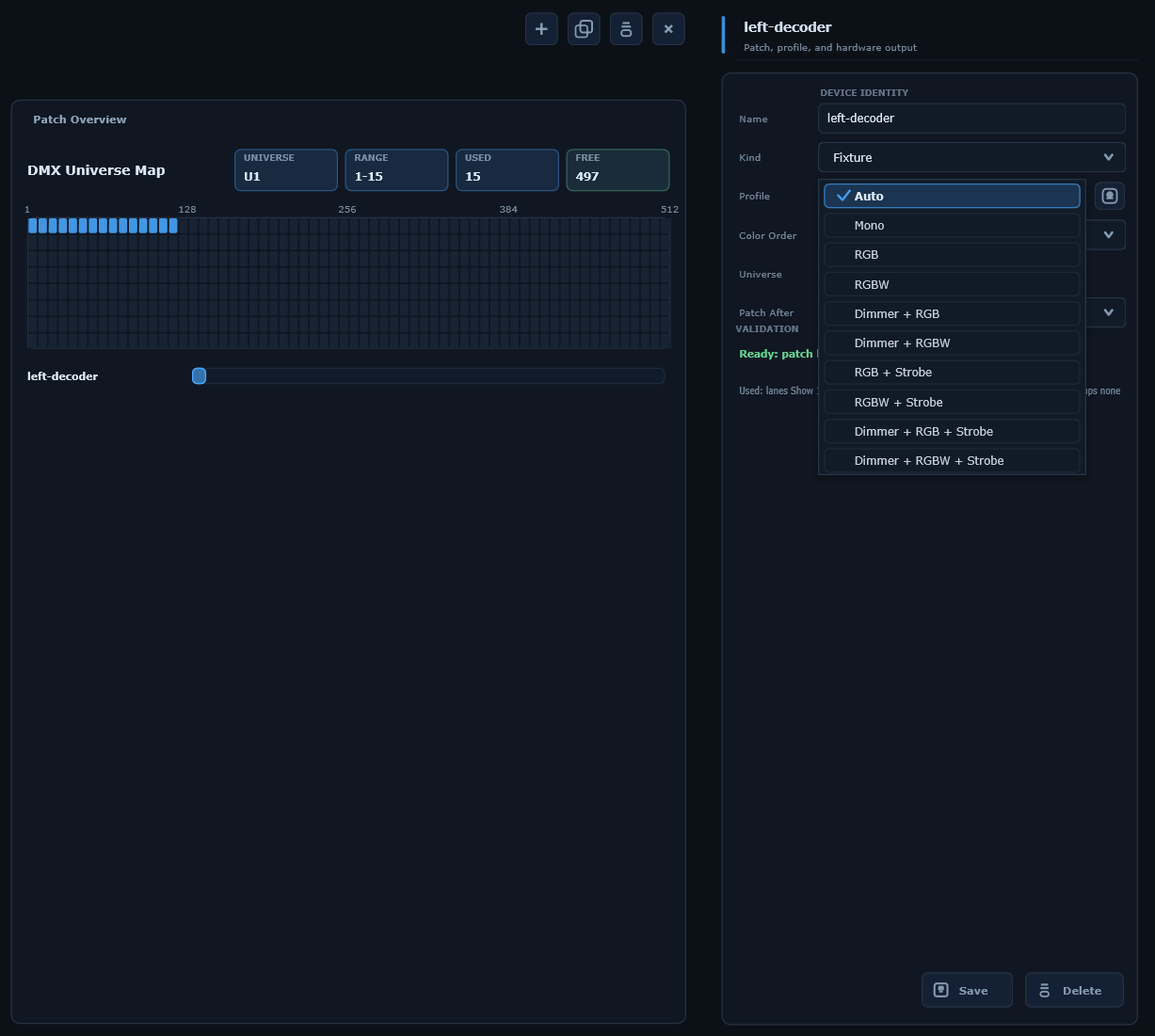Click the USED 15 stat card
Viewport: 1155px width, 1036px height.
pyautogui.click(x=507, y=169)
